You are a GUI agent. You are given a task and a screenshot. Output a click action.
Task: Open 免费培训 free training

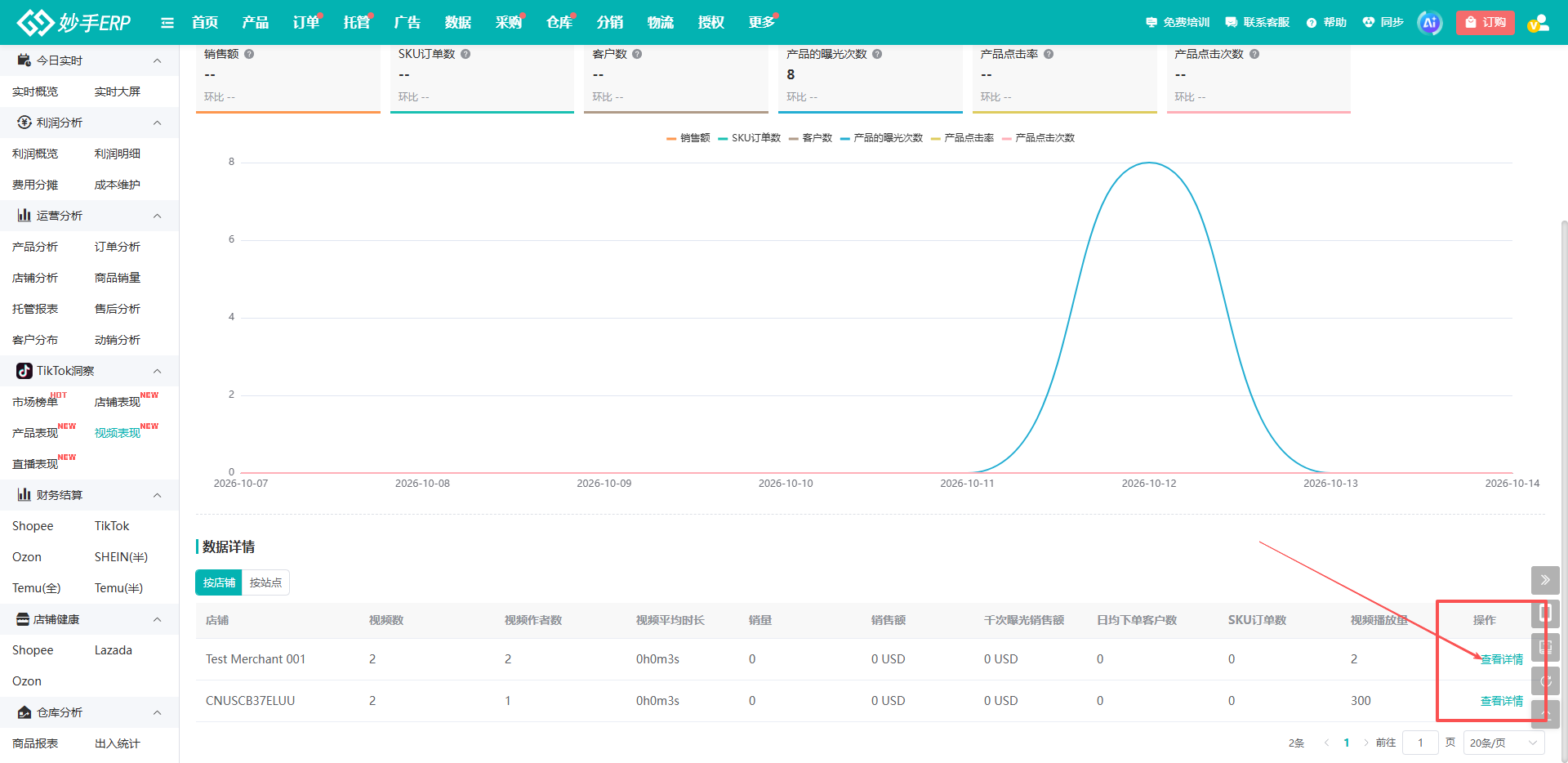point(1178,23)
